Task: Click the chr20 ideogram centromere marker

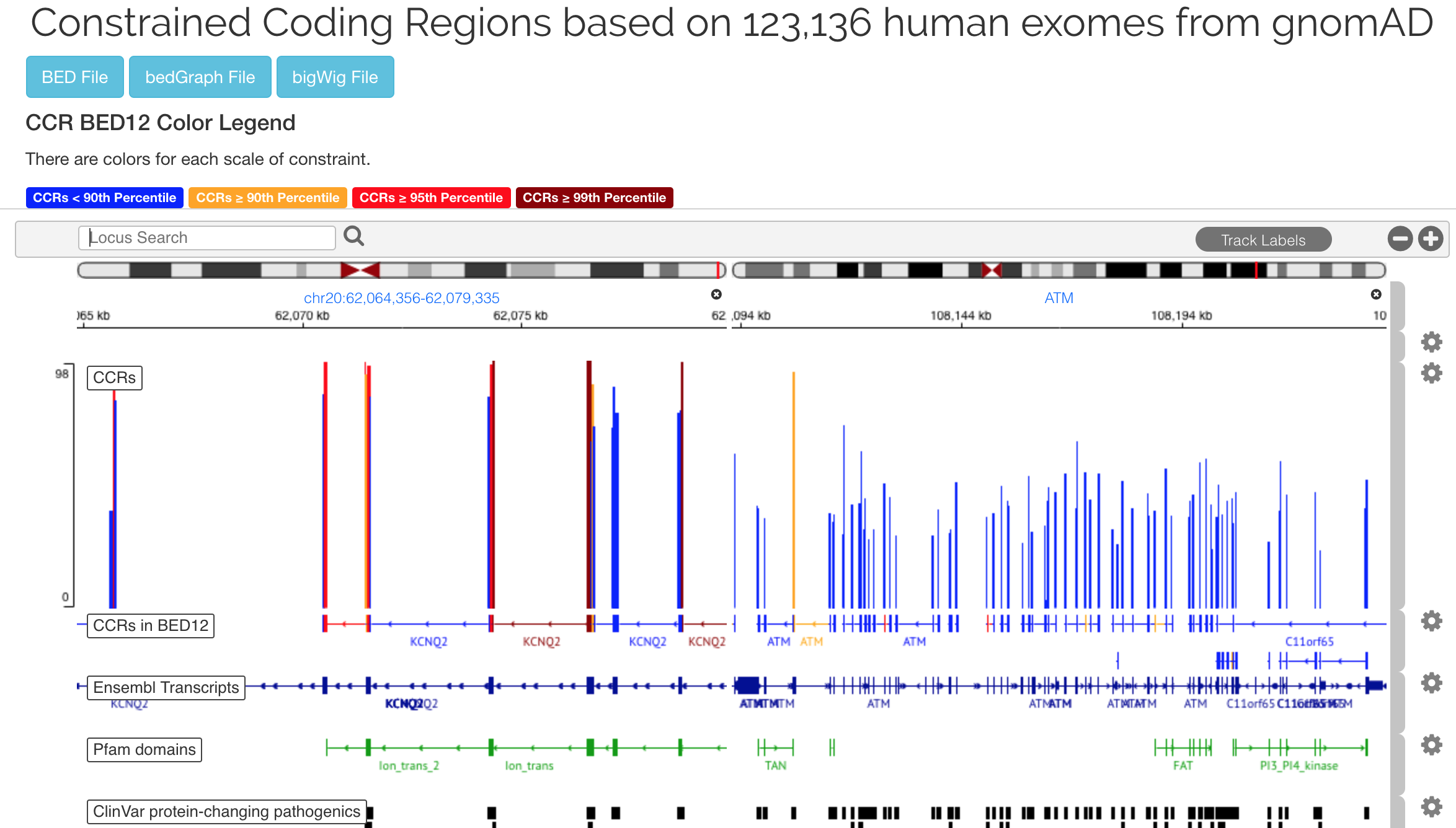Action: pos(360,270)
